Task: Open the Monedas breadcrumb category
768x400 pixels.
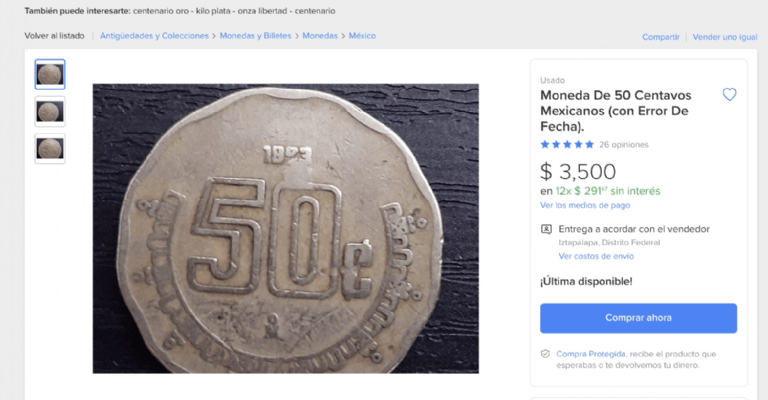Action: 320,36
